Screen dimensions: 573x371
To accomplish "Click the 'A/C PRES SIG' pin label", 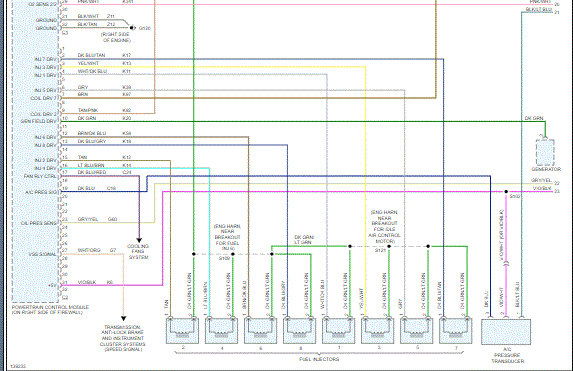I will point(41,192).
